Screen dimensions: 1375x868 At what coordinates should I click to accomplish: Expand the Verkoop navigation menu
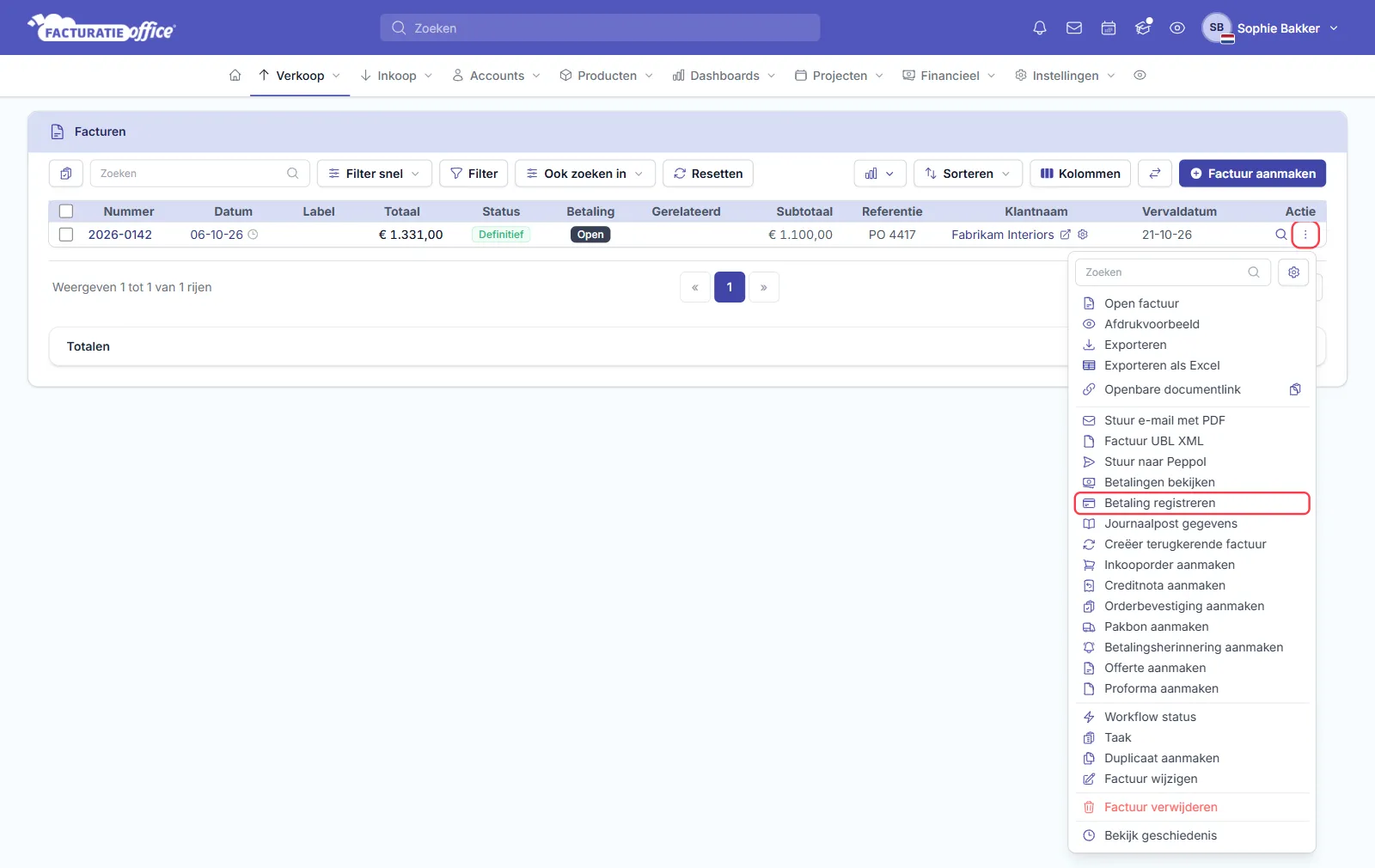pos(300,76)
